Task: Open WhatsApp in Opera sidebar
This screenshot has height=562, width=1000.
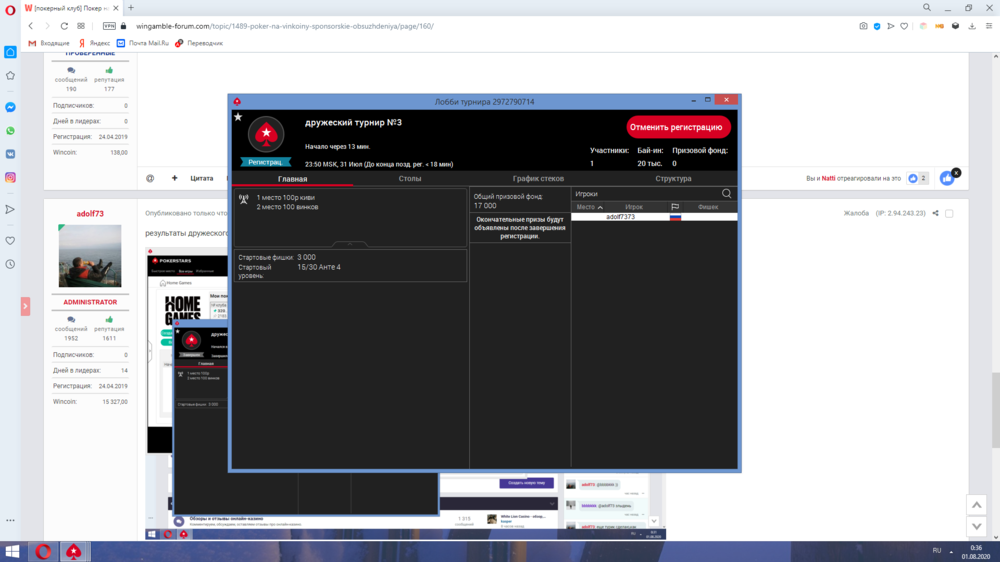Action: point(10,131)
